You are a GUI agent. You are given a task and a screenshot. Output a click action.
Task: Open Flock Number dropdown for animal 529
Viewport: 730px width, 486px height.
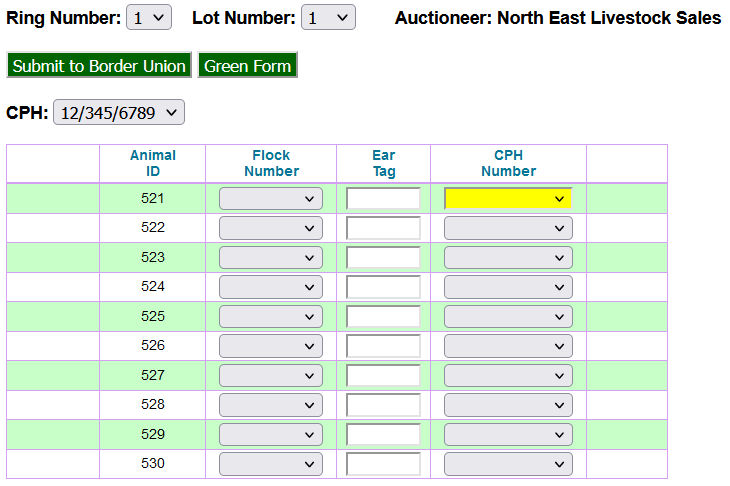pos(270,435)
